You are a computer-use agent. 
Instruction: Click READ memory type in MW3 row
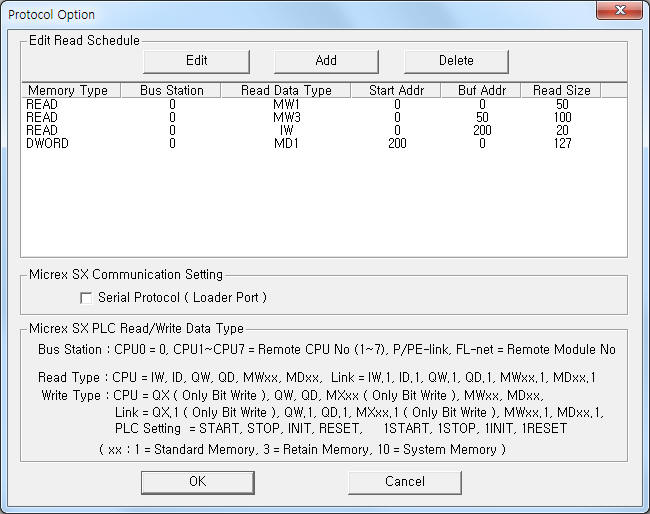pyautogui.click(x=42, y=117)
